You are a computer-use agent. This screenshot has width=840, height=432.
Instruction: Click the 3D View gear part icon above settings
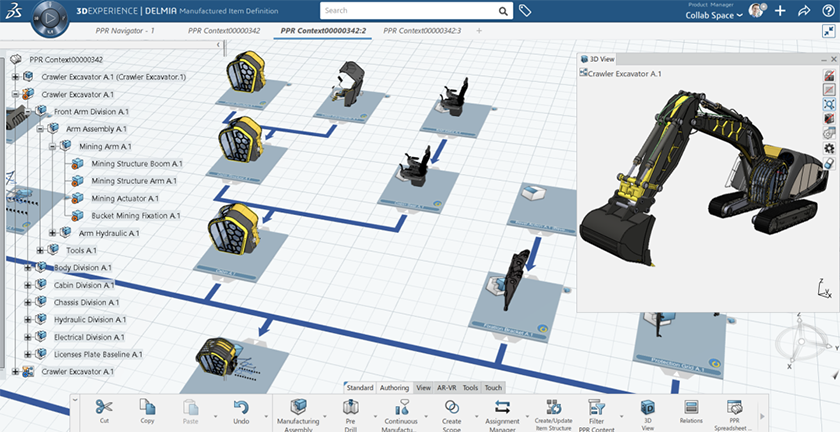point(829,134)
